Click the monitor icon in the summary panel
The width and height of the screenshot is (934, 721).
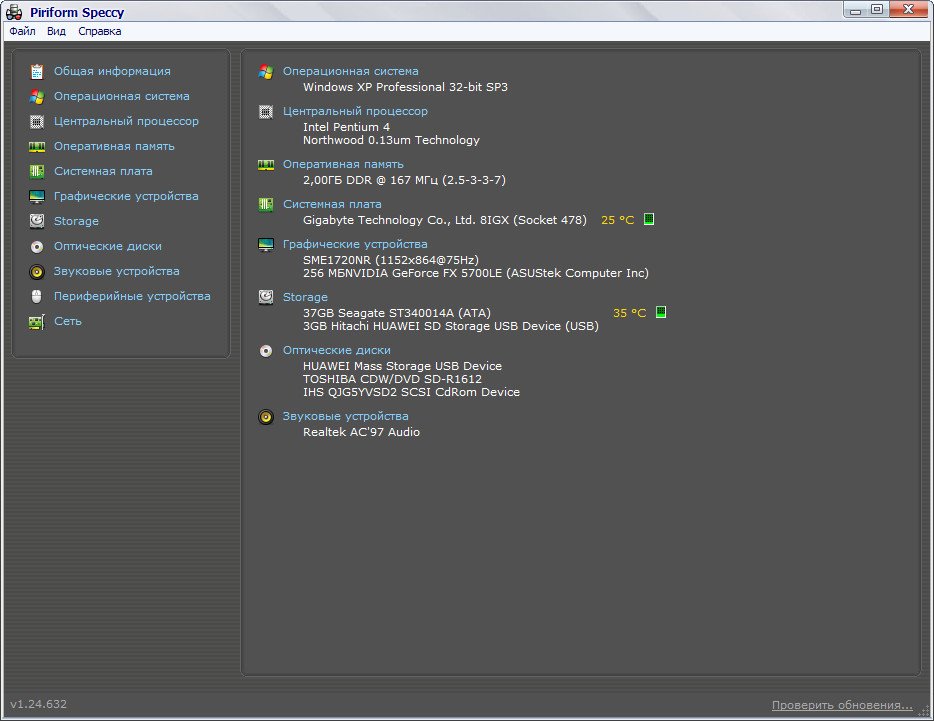pyautogui.click(x=266, y=244)
